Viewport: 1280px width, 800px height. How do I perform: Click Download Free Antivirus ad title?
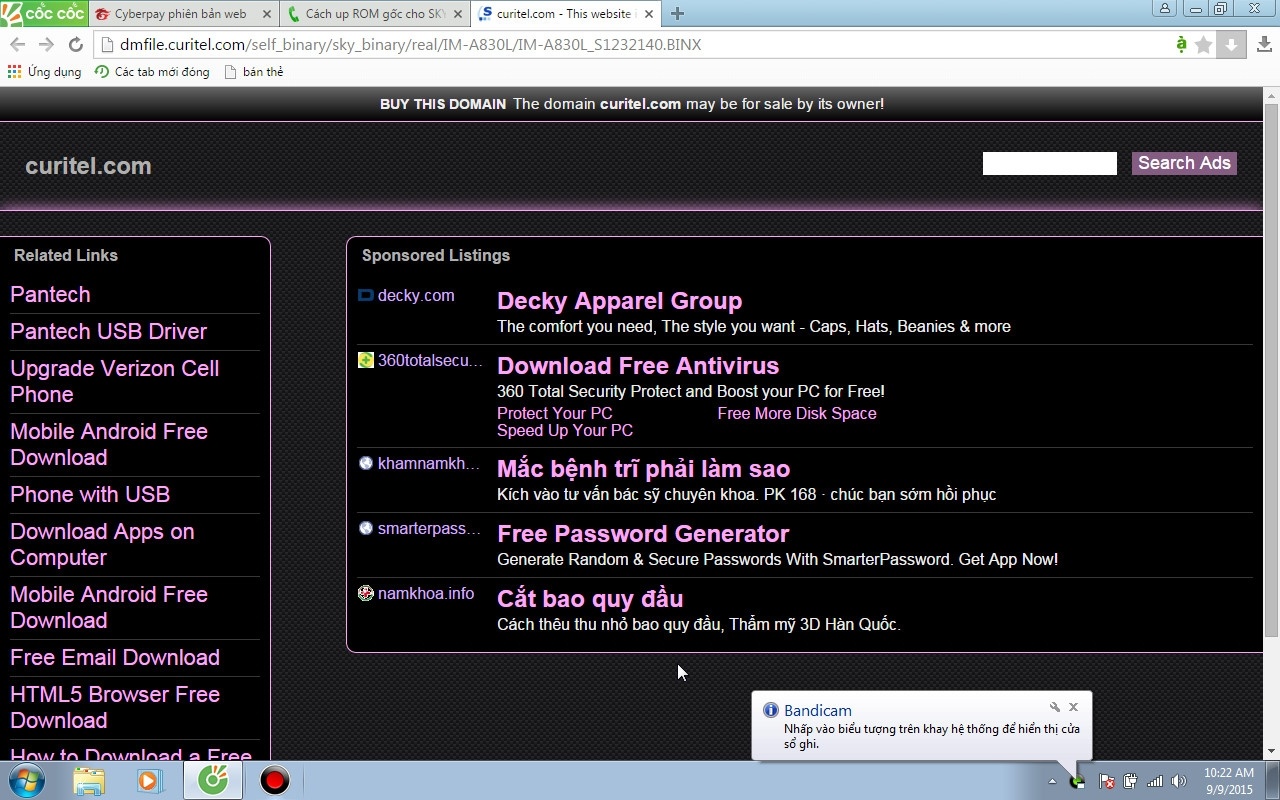click(x=638, y=366)
